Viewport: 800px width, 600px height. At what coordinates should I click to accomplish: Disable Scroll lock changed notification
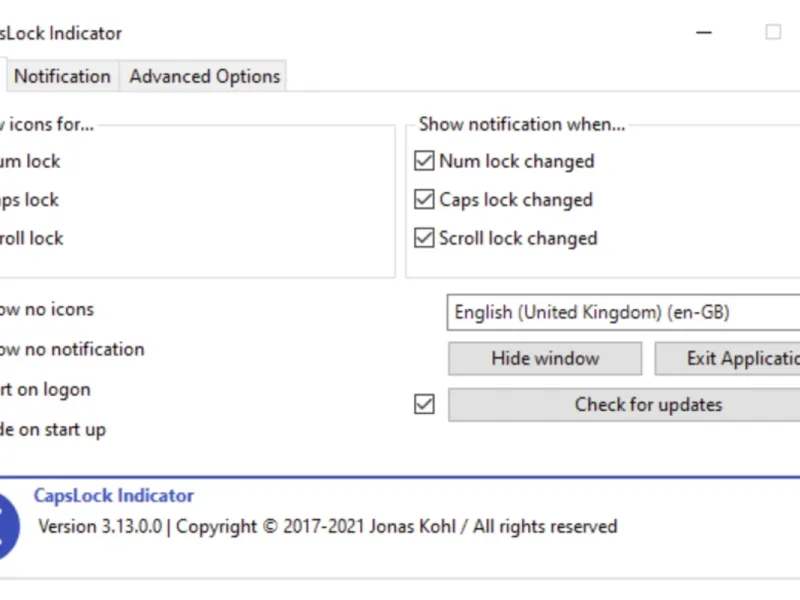[424, 238]
